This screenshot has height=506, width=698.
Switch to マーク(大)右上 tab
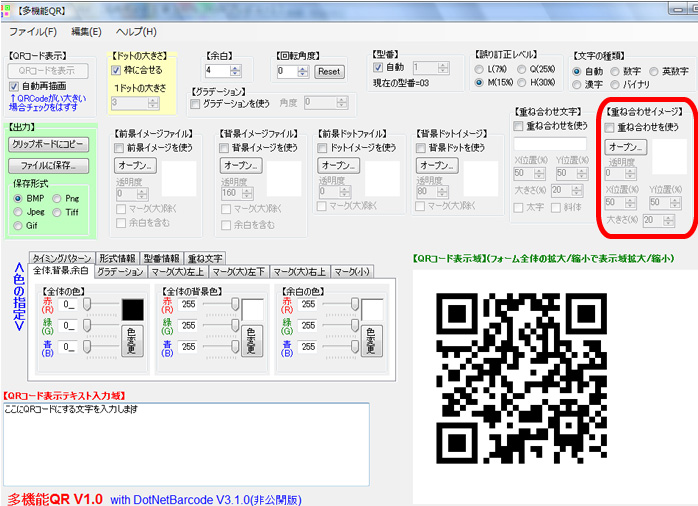tap(299, 272)
